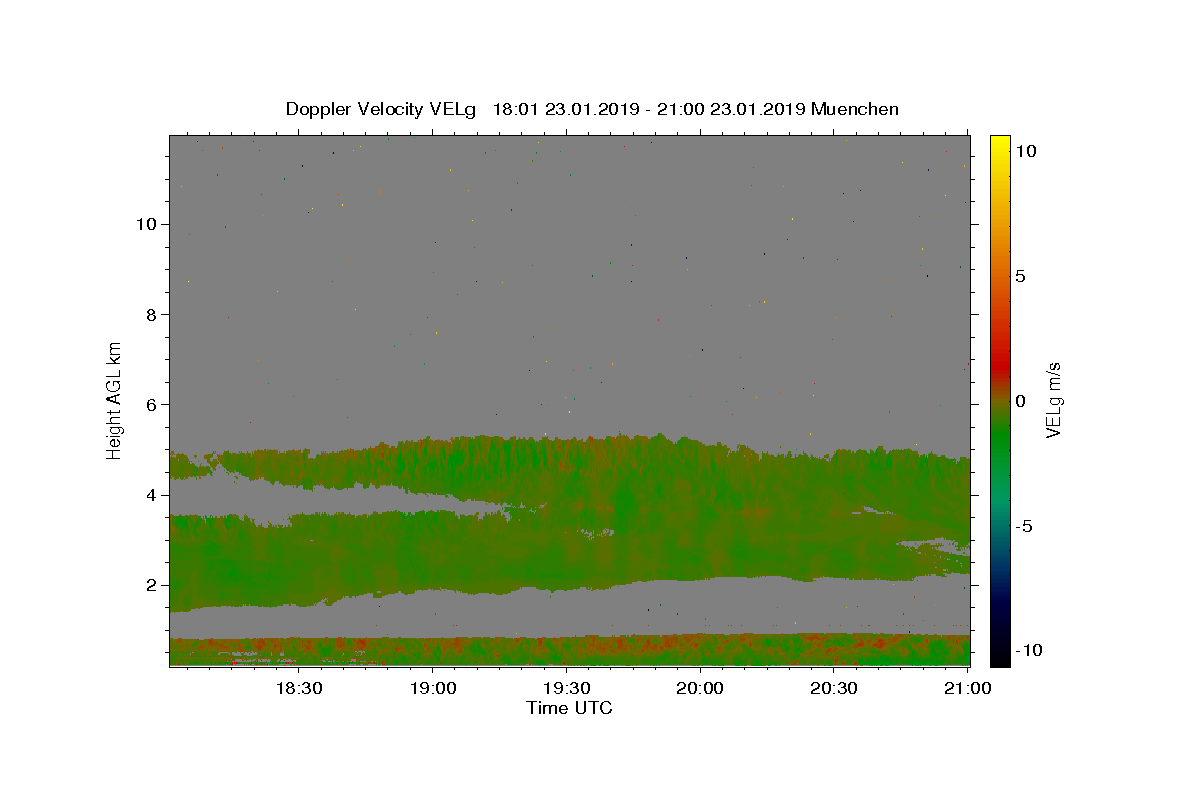The width and height of the screenshot is (1200, 800).
Task: Click the height tick label '8'
Action: click(x=149, y=314)
